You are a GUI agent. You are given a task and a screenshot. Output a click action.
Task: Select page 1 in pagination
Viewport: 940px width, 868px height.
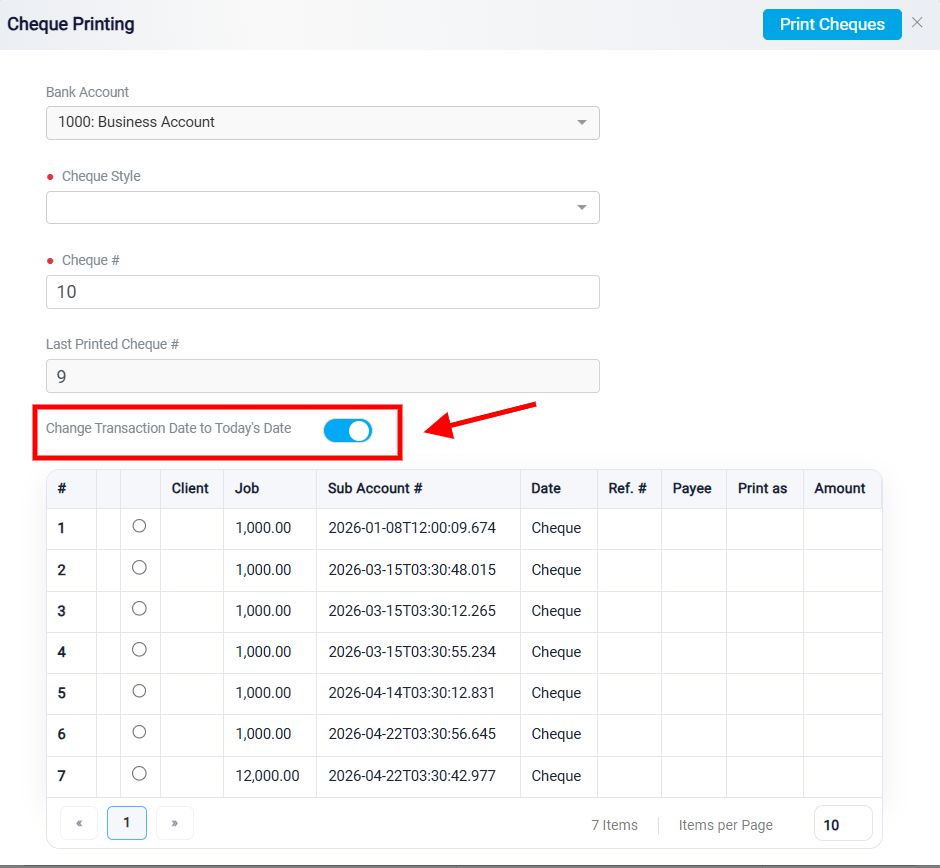(126, 823)
